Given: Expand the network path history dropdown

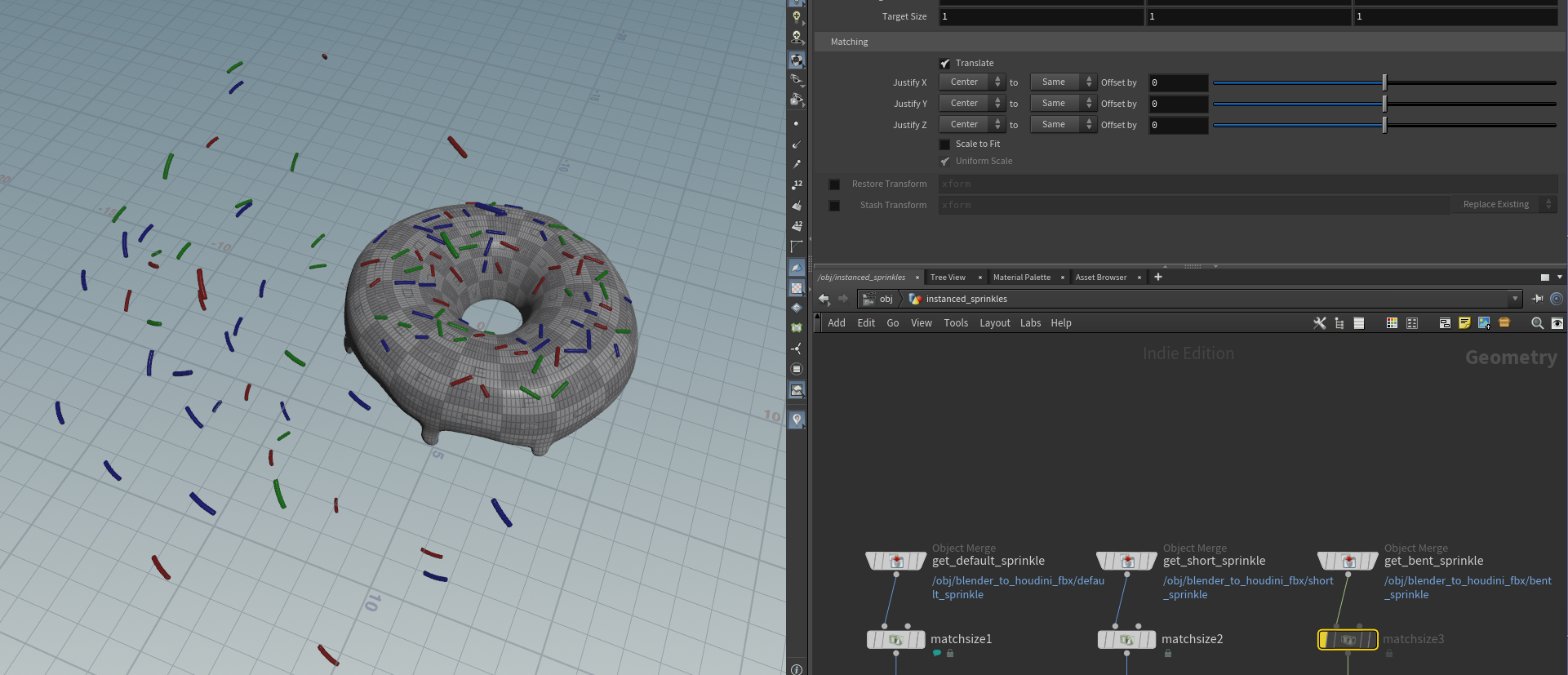Looking at the screenshot, I should point(1515,299).
